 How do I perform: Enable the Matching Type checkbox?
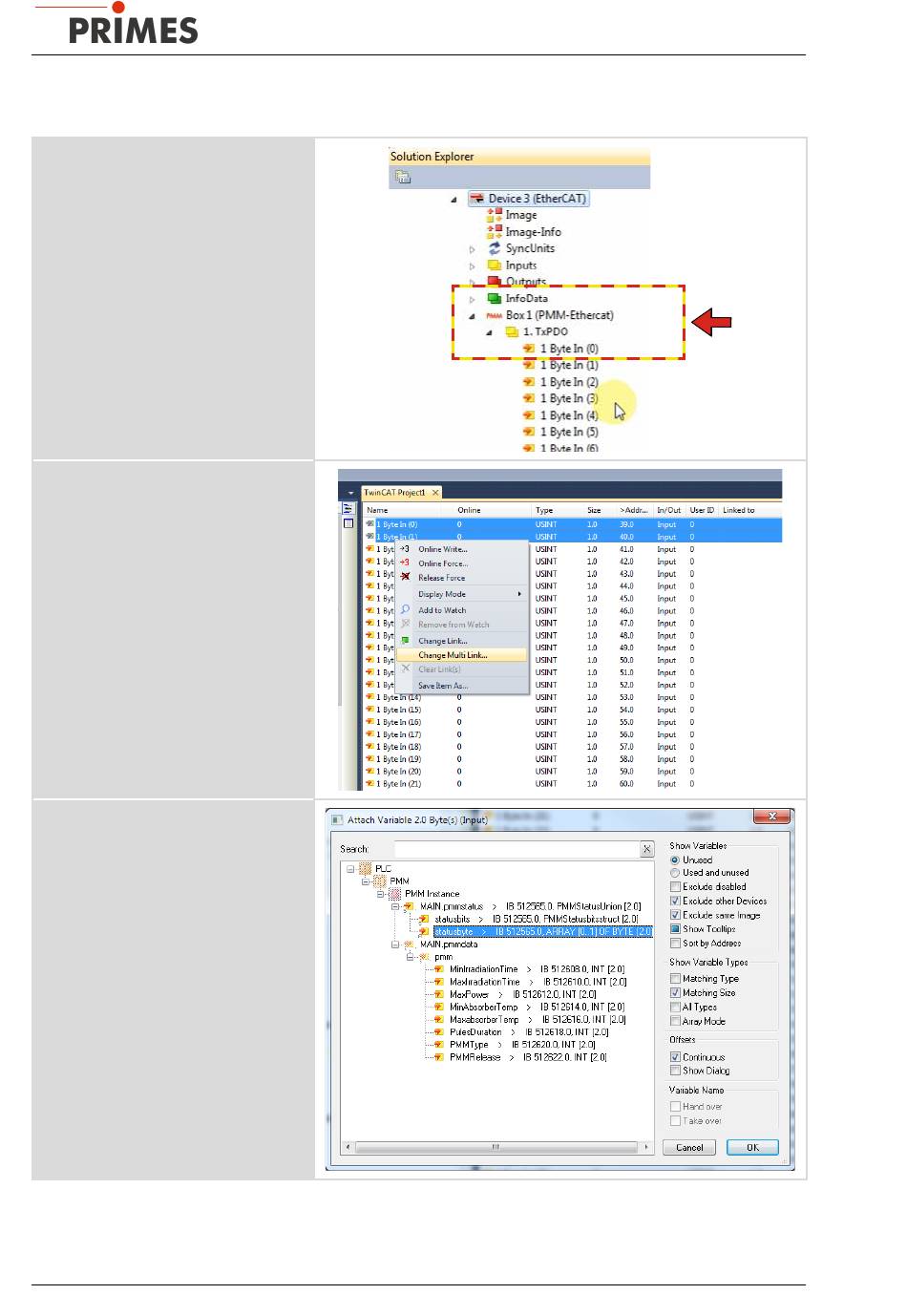(x=675, y=979)
